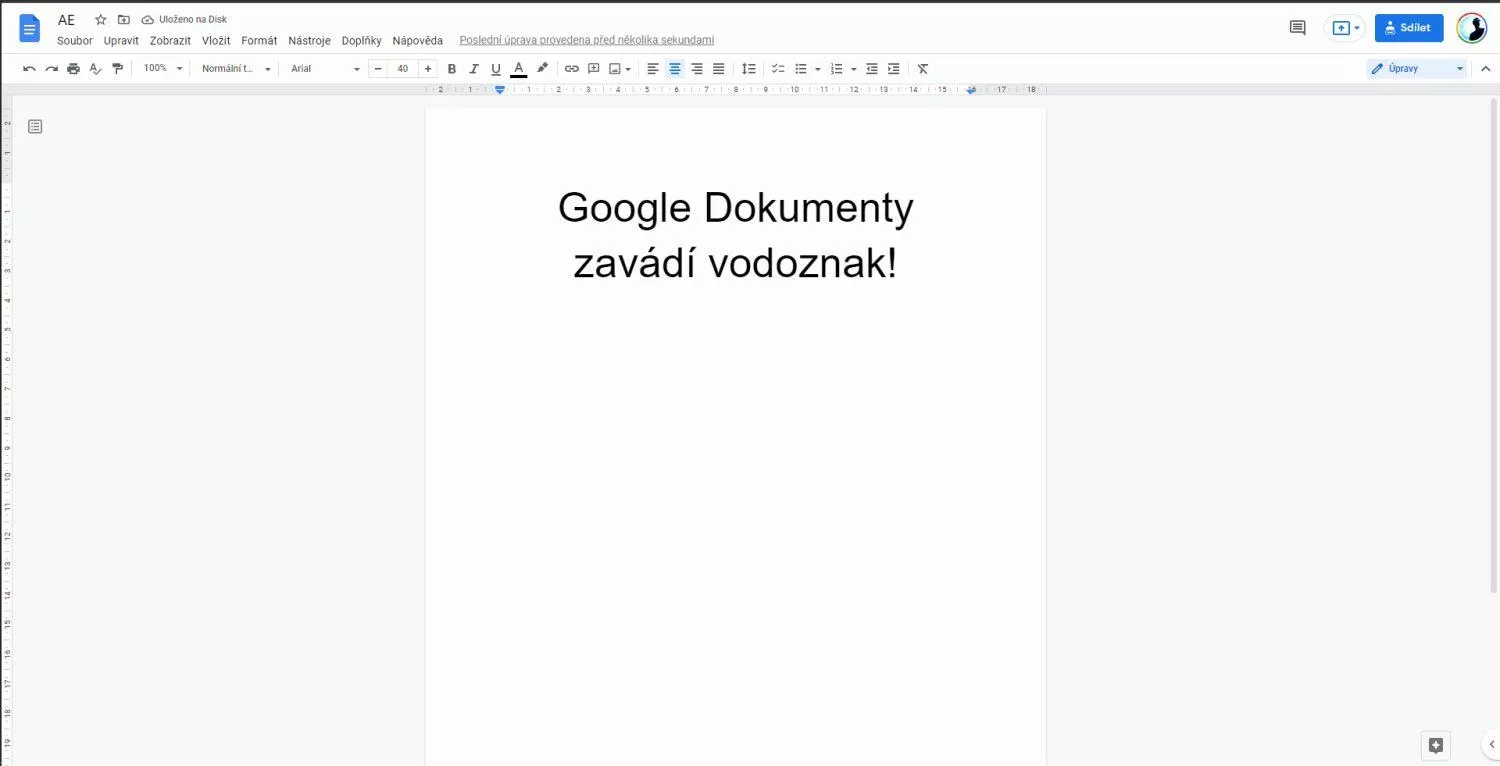Screen dimensions: 1500x766
Task: Open the Zobrazit menu
Action: tap(170, 41)
